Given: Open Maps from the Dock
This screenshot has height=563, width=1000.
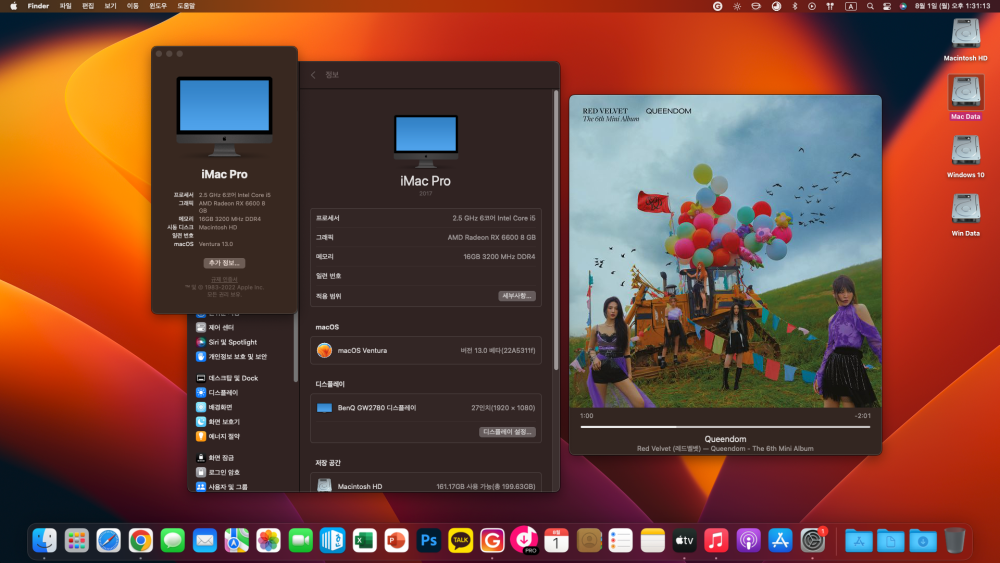Looking at the screenshot, I should point(237,541).
